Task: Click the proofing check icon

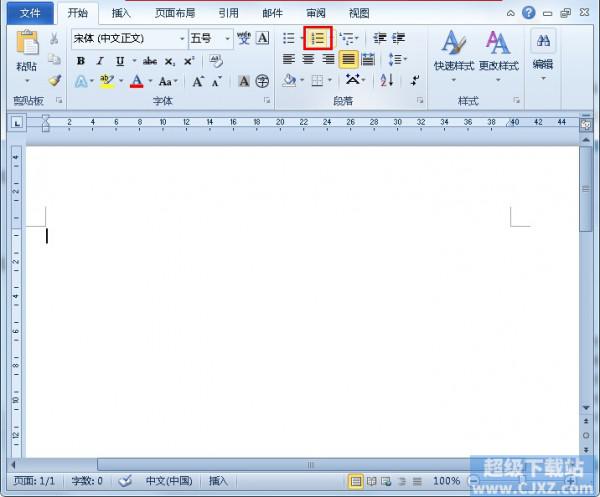Action: [125, 481]
